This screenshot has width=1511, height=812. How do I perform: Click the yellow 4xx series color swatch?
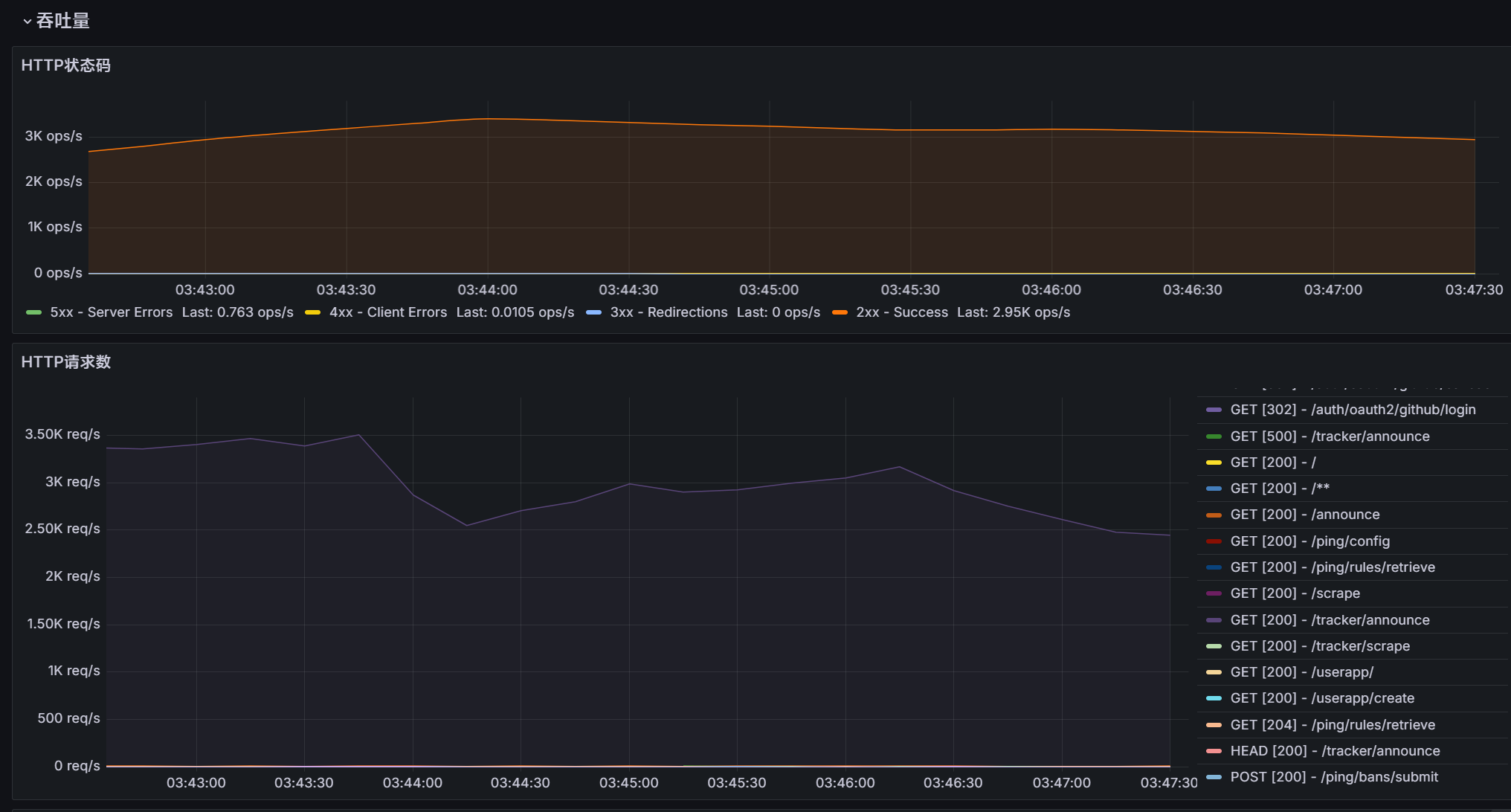coord(313,312)
